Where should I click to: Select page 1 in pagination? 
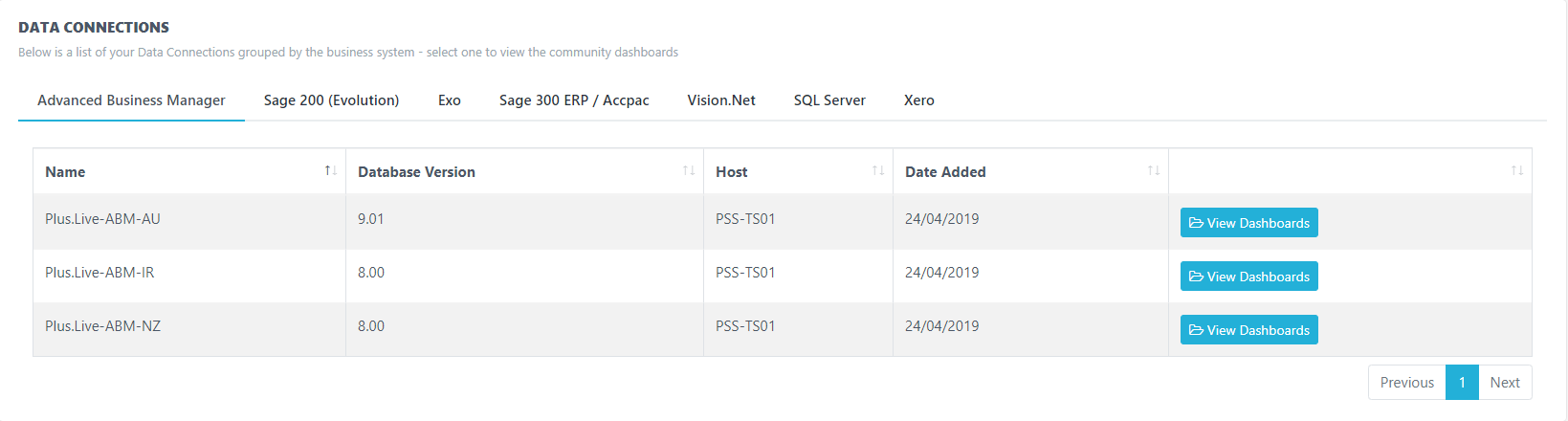pyautogui.click(x=1462, y=382)
